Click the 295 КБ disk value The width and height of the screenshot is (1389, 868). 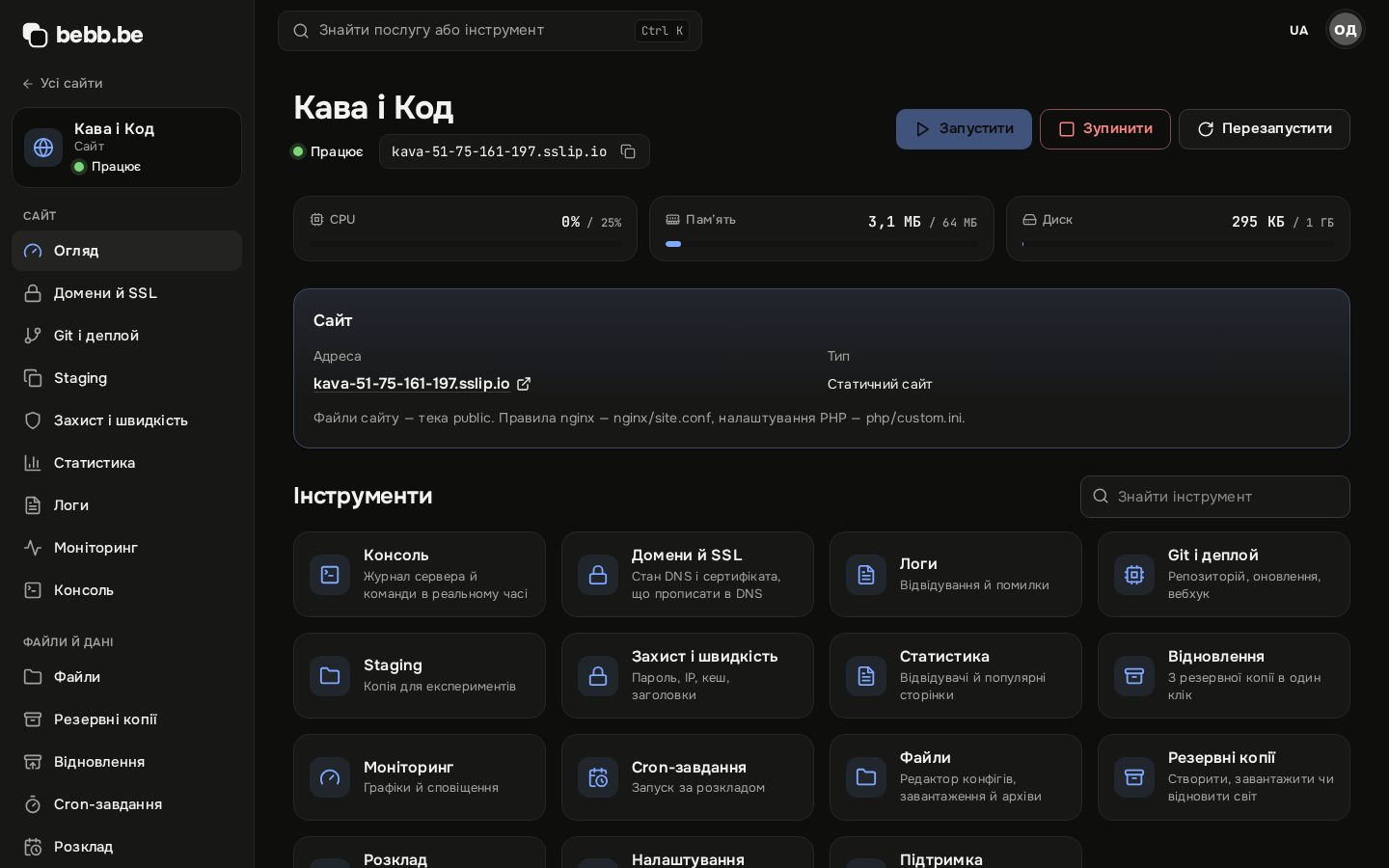[x=1258, y=222]
